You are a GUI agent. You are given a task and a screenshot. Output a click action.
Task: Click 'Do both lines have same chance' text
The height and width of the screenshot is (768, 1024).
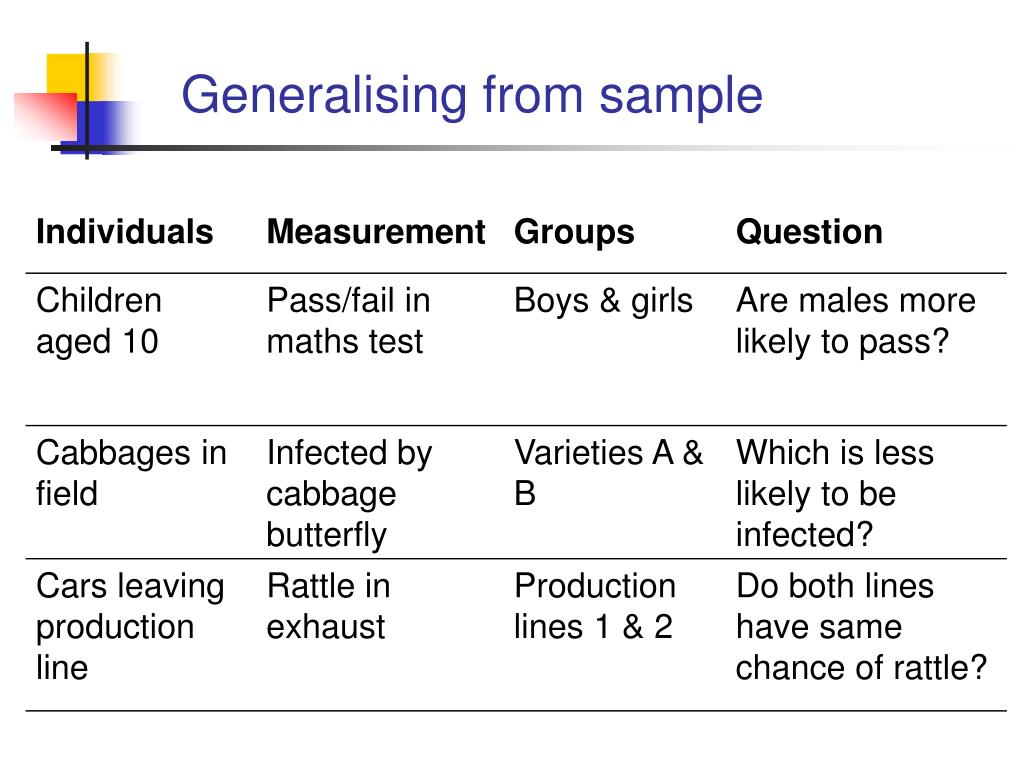[861, 627]
